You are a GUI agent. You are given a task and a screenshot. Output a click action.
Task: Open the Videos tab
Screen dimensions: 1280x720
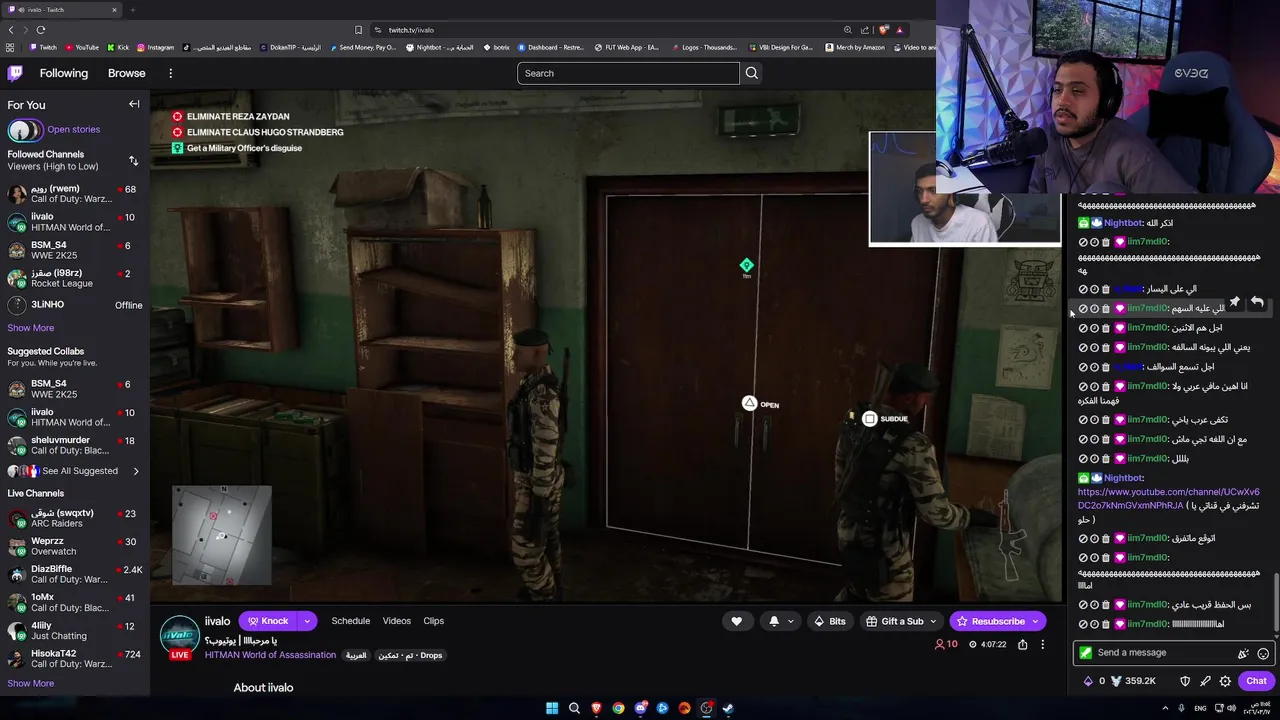pyautogui.click(x=396, y=621)
